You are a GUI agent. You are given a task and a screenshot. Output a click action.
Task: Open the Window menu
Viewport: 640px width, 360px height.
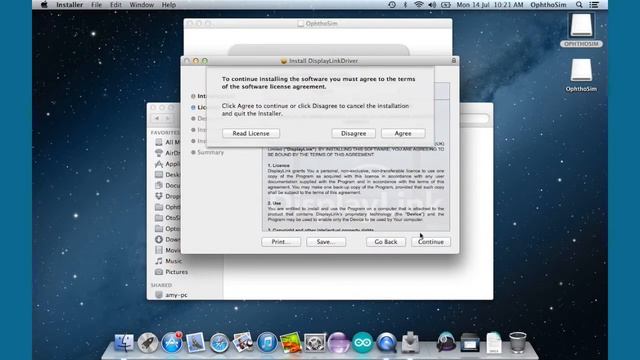142,5
